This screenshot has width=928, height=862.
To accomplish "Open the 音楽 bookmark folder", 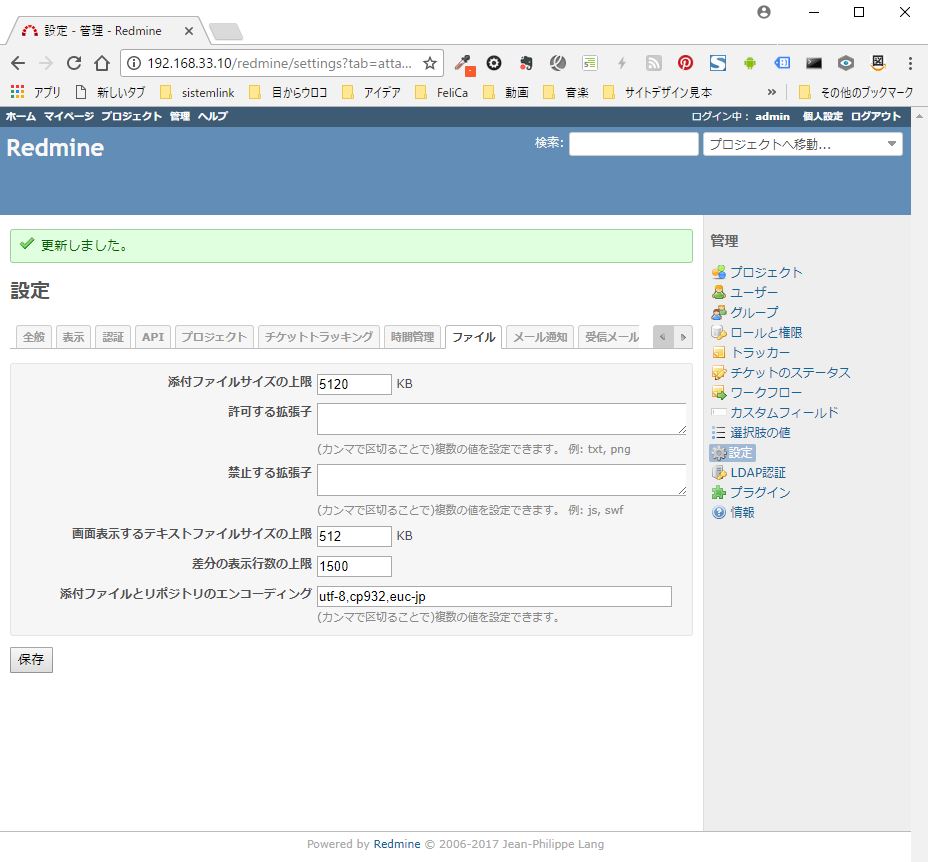I will pyautogui.click(x=566, y=92).
